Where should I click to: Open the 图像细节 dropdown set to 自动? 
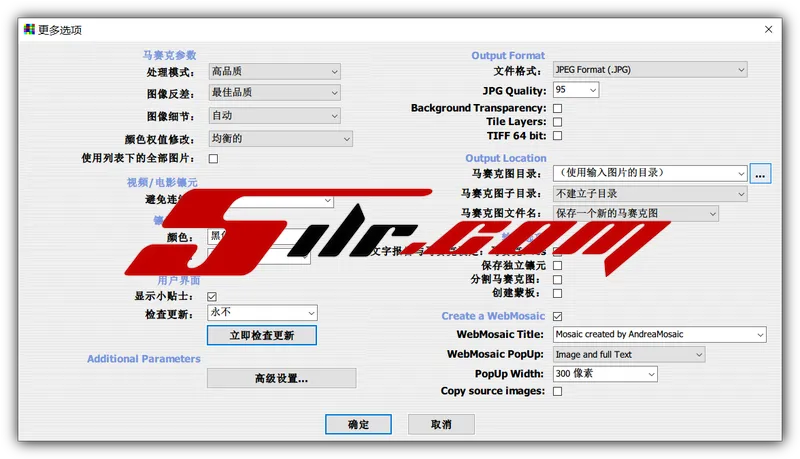point(274,116)
